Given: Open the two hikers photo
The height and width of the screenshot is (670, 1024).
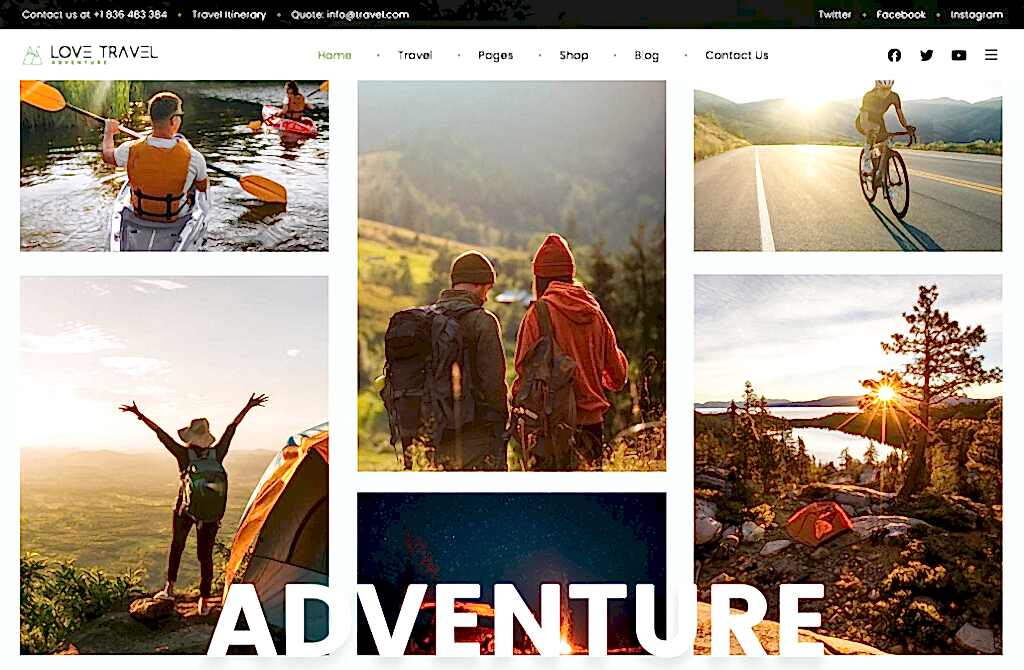Looking at the screenshot, I should 511,276.
